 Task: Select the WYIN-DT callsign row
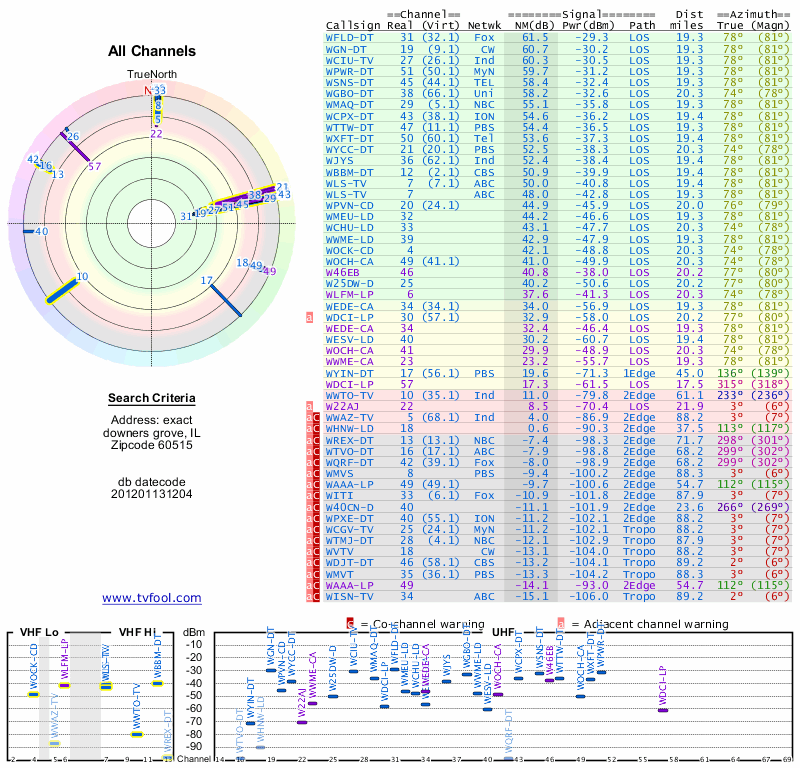click(x=350, y=372)
